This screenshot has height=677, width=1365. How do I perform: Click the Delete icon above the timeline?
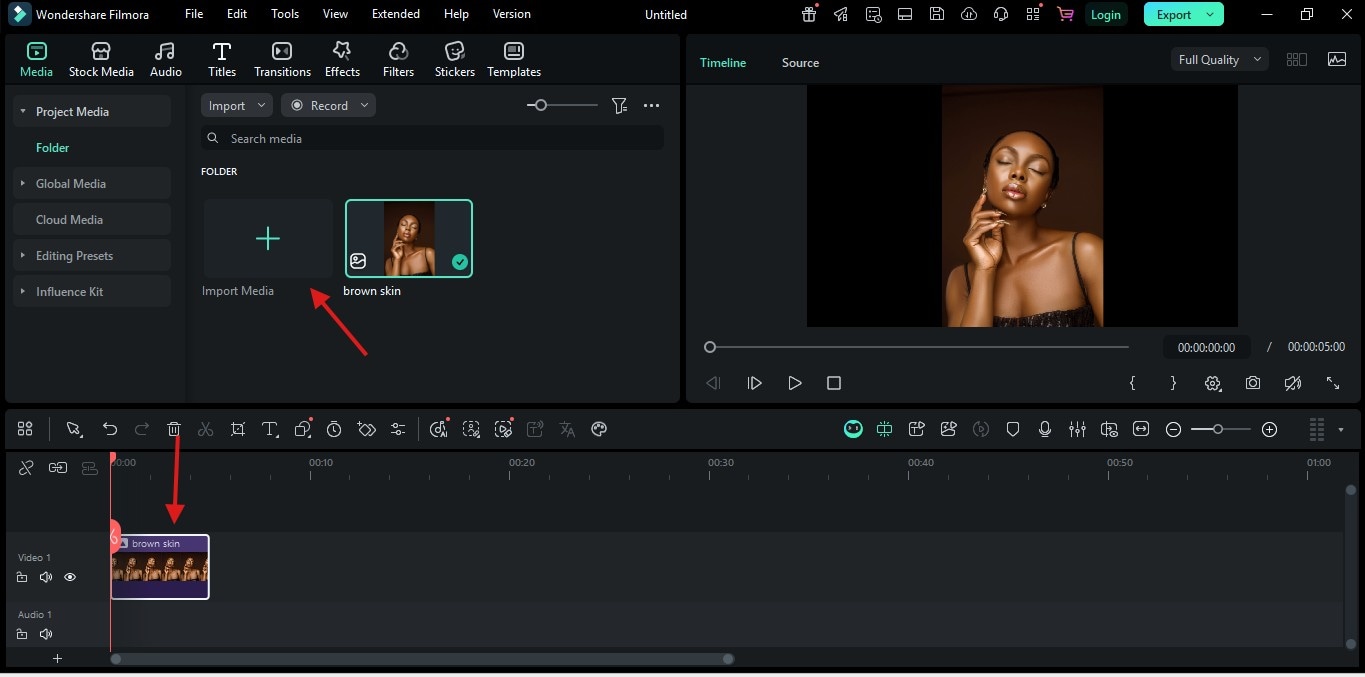(x=174, y=429)
